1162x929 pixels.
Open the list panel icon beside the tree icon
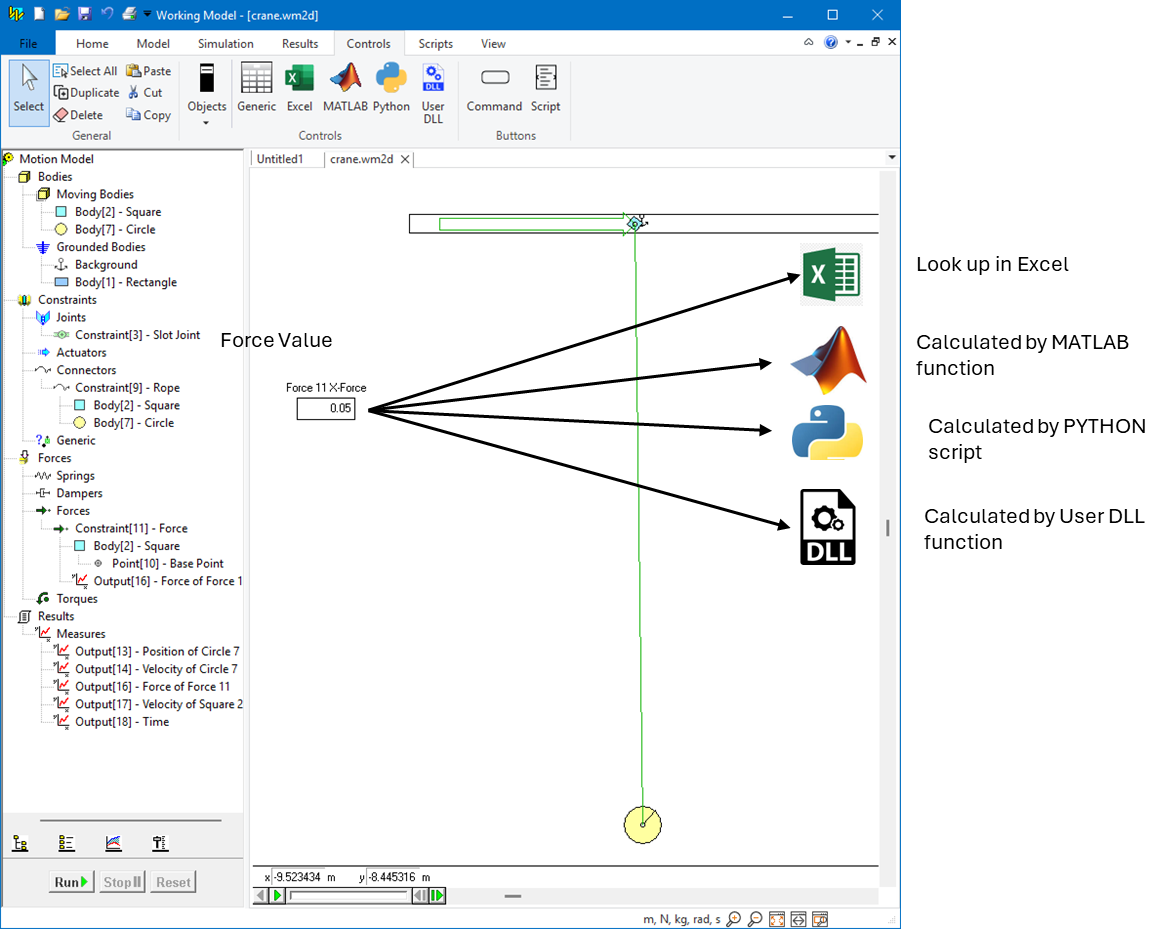(66, 843)
